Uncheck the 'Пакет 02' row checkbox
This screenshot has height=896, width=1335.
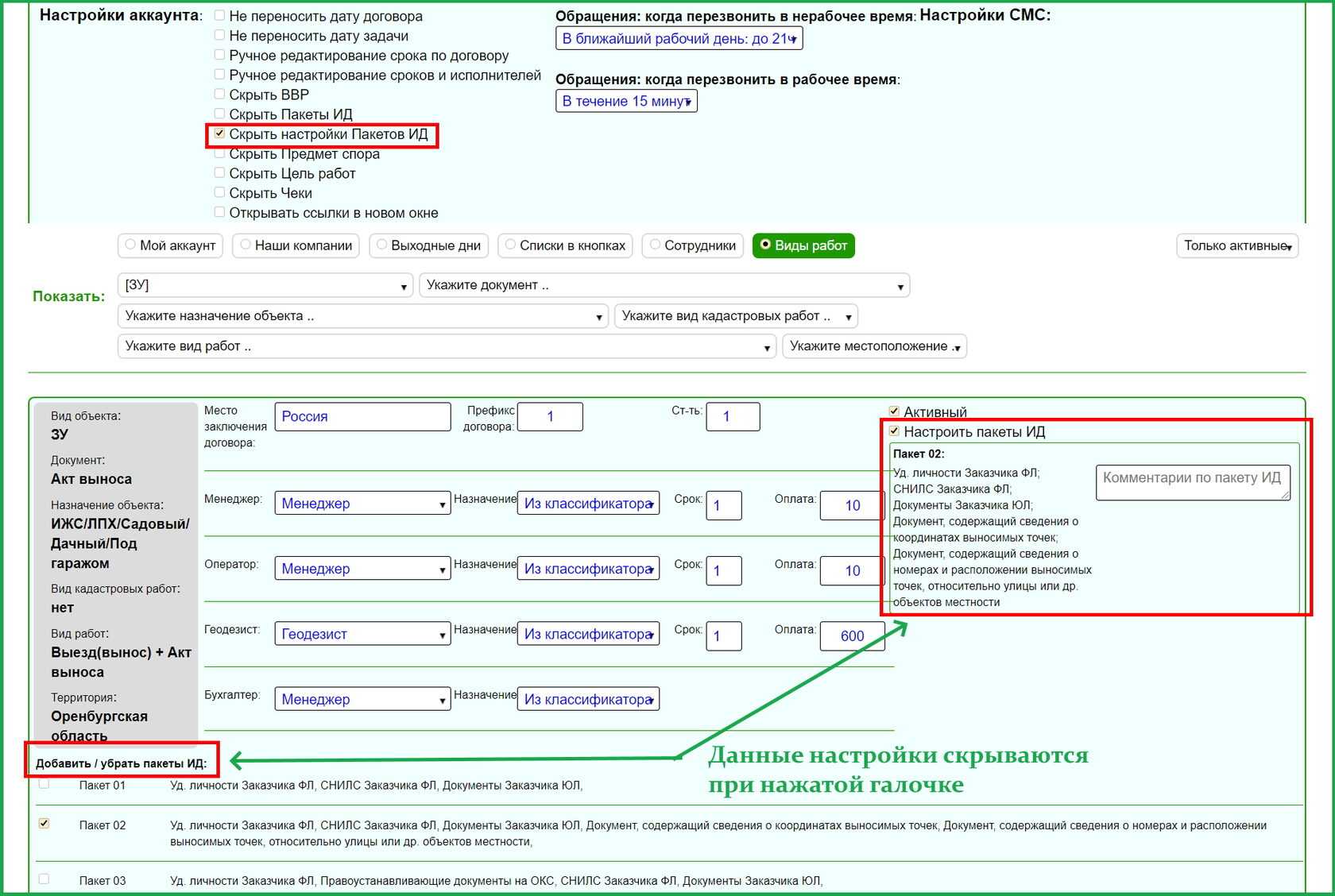[44, 824]
